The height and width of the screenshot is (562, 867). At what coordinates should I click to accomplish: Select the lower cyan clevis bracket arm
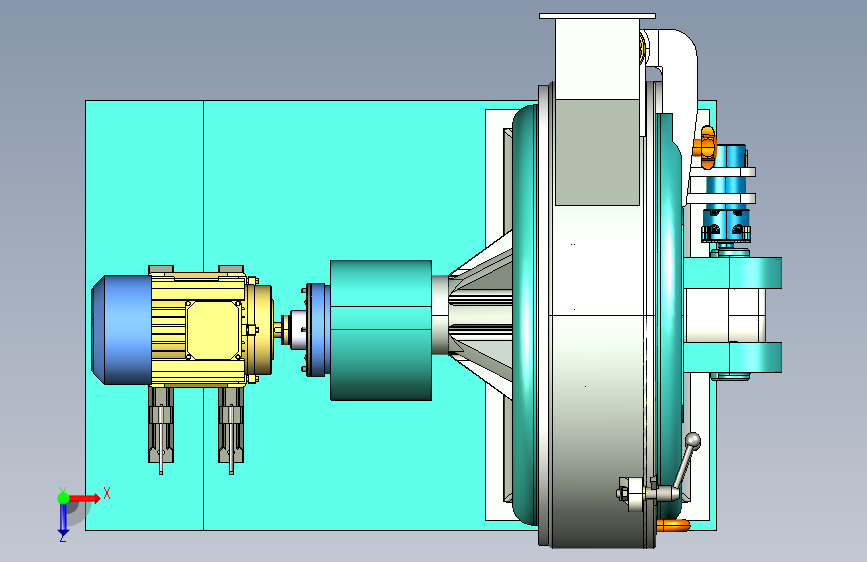coord(733,357)
